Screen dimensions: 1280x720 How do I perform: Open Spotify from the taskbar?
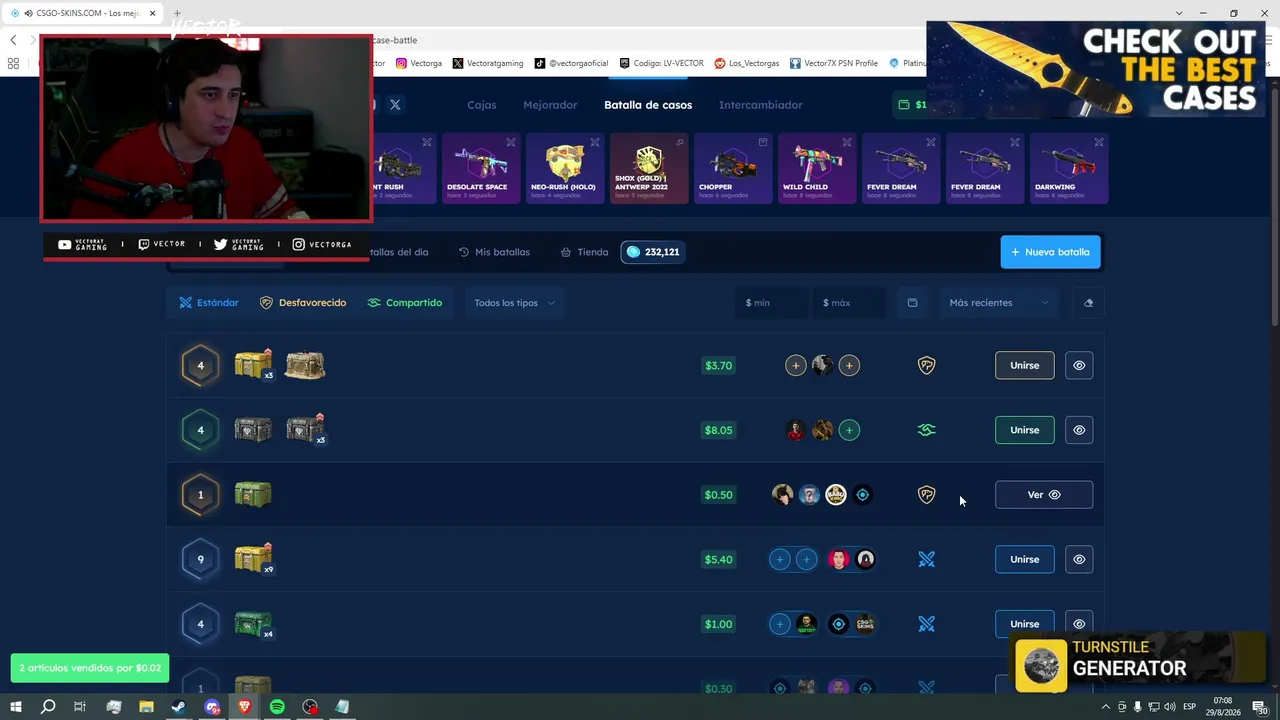pyautogui.click(x=277, y=707)
